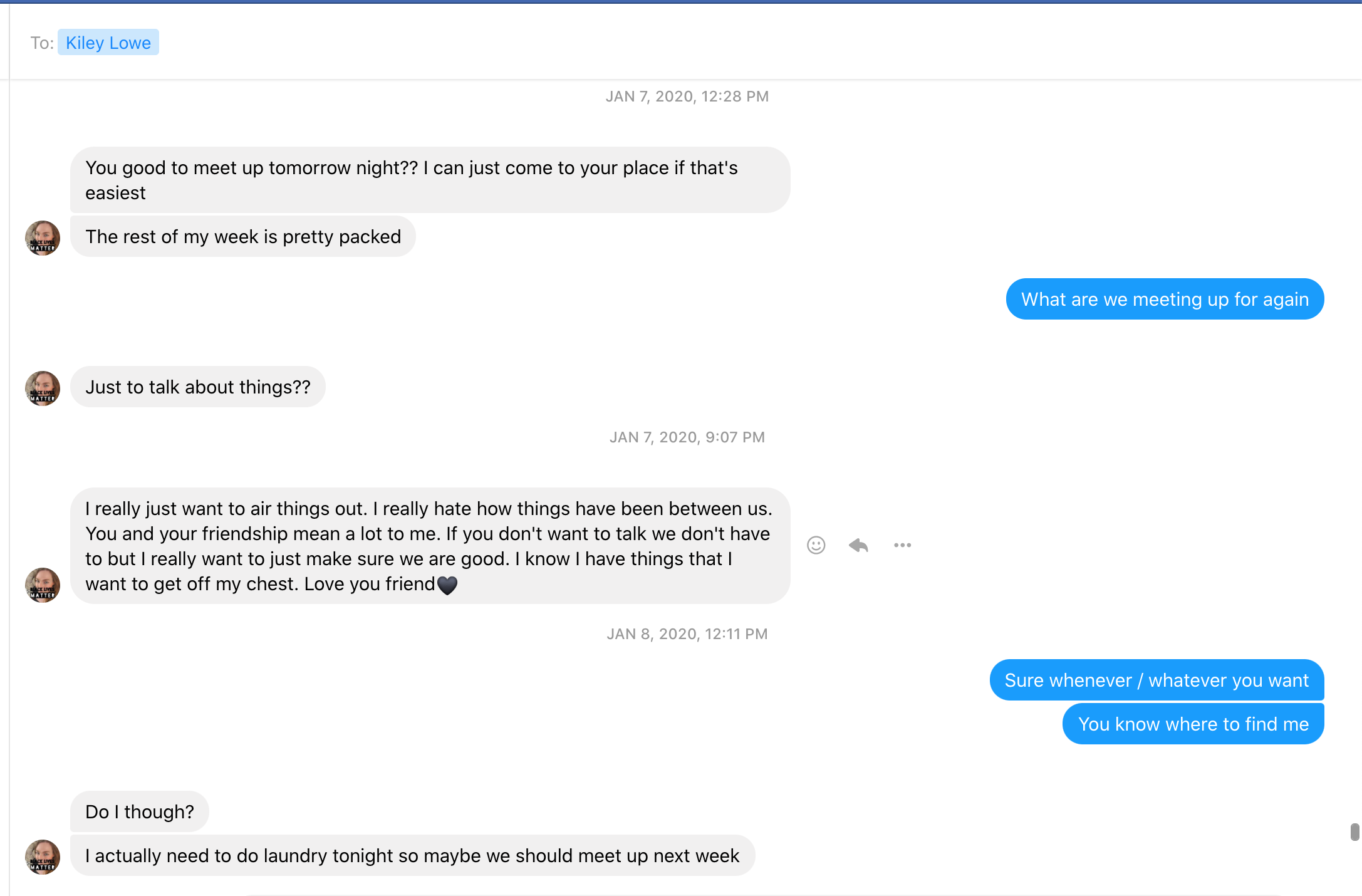1362x896 pixels.
Task: Click the 'I really just want to air things out' message
Action: click(x=430, y=546)
